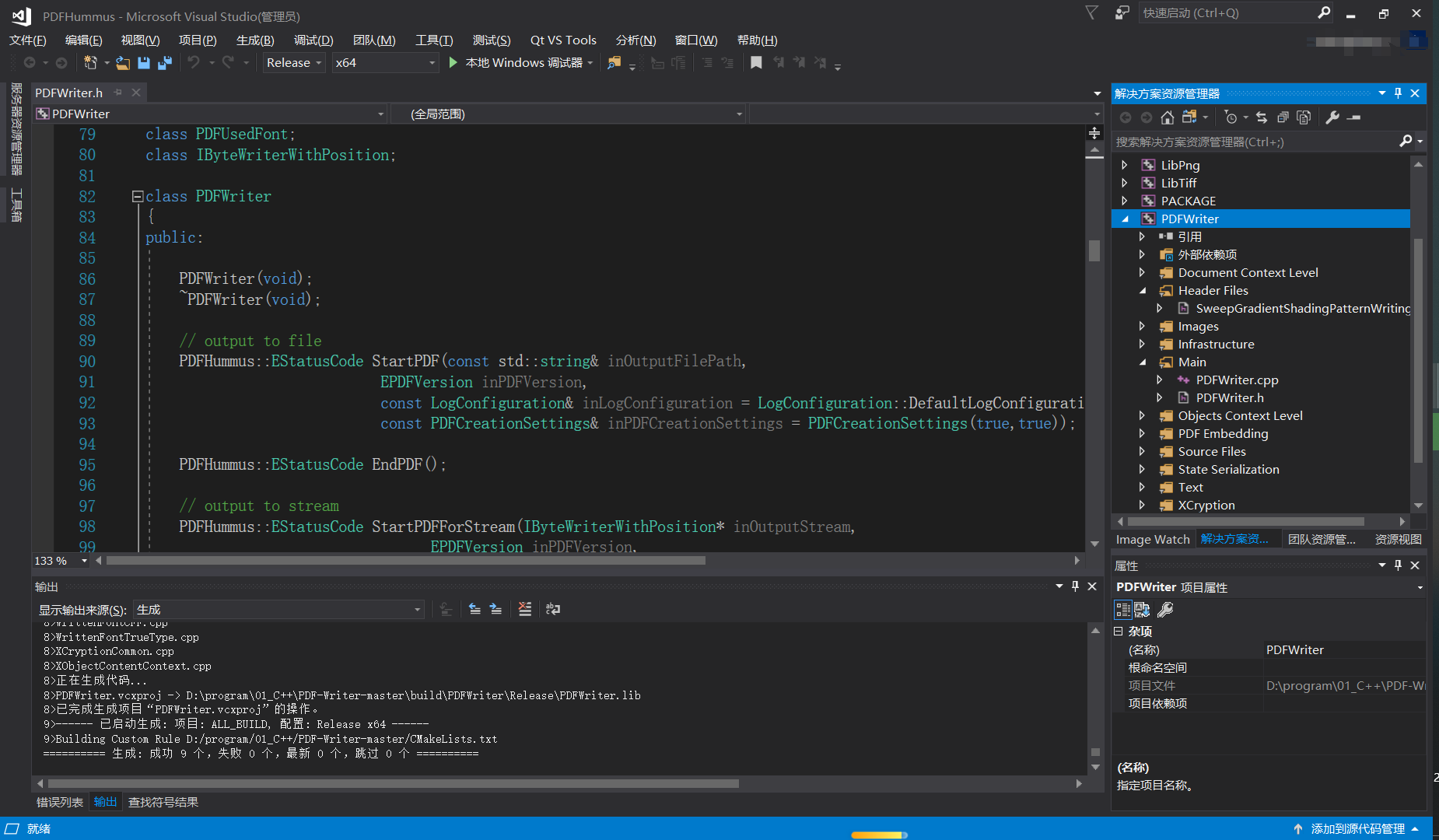The image size is (1439, 840).
Task: Collapse the Header Files folder
Action: [1142, 290]
